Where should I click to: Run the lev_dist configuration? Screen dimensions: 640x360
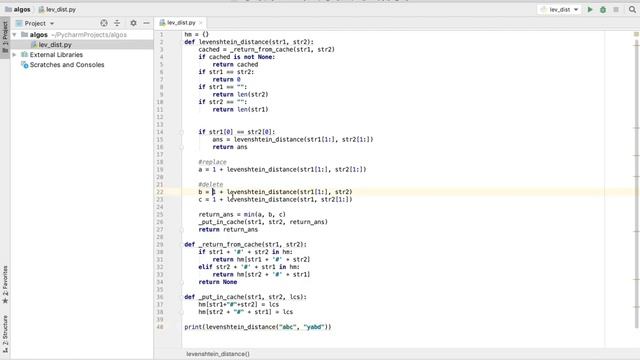click(590, 9)
